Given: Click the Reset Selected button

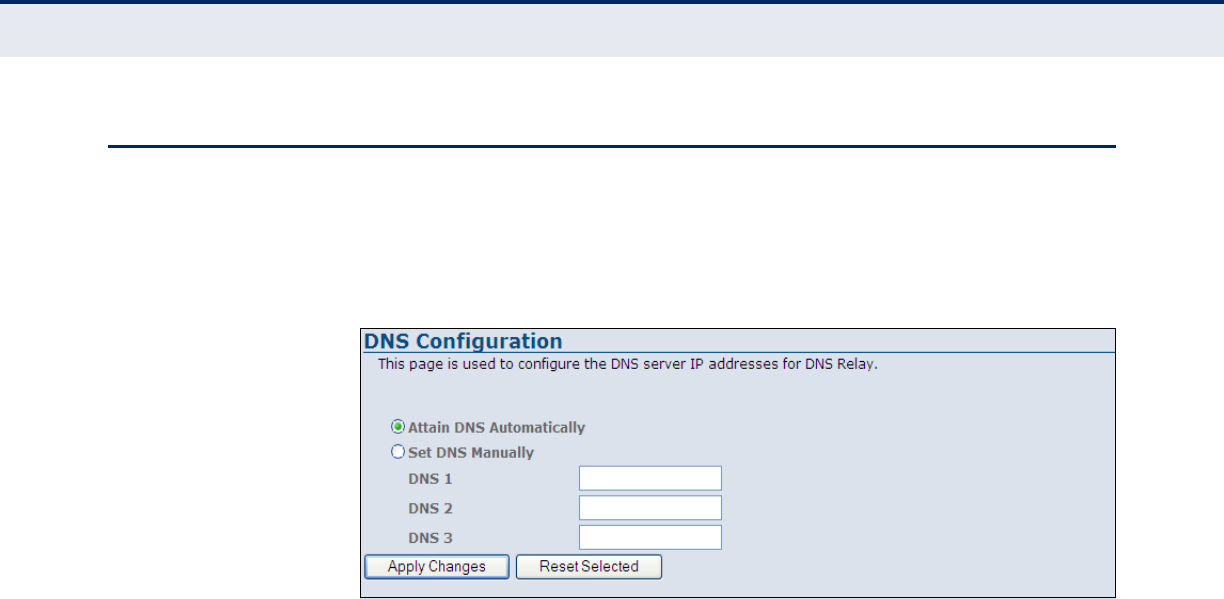Looking at the screenshot, I should click(x=589, y=566).
